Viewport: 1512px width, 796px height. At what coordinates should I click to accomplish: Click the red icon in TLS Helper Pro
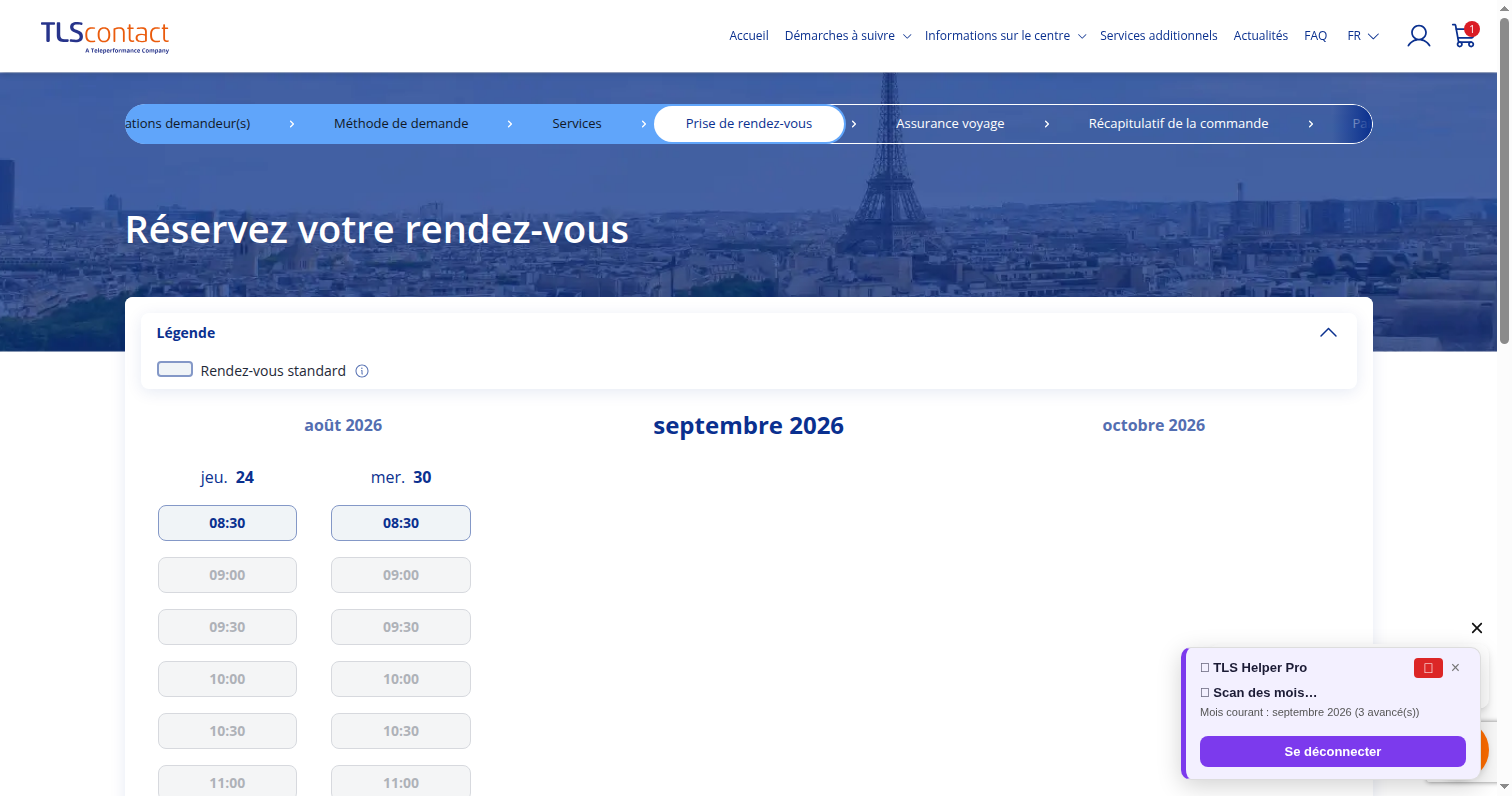point(1428,668)
